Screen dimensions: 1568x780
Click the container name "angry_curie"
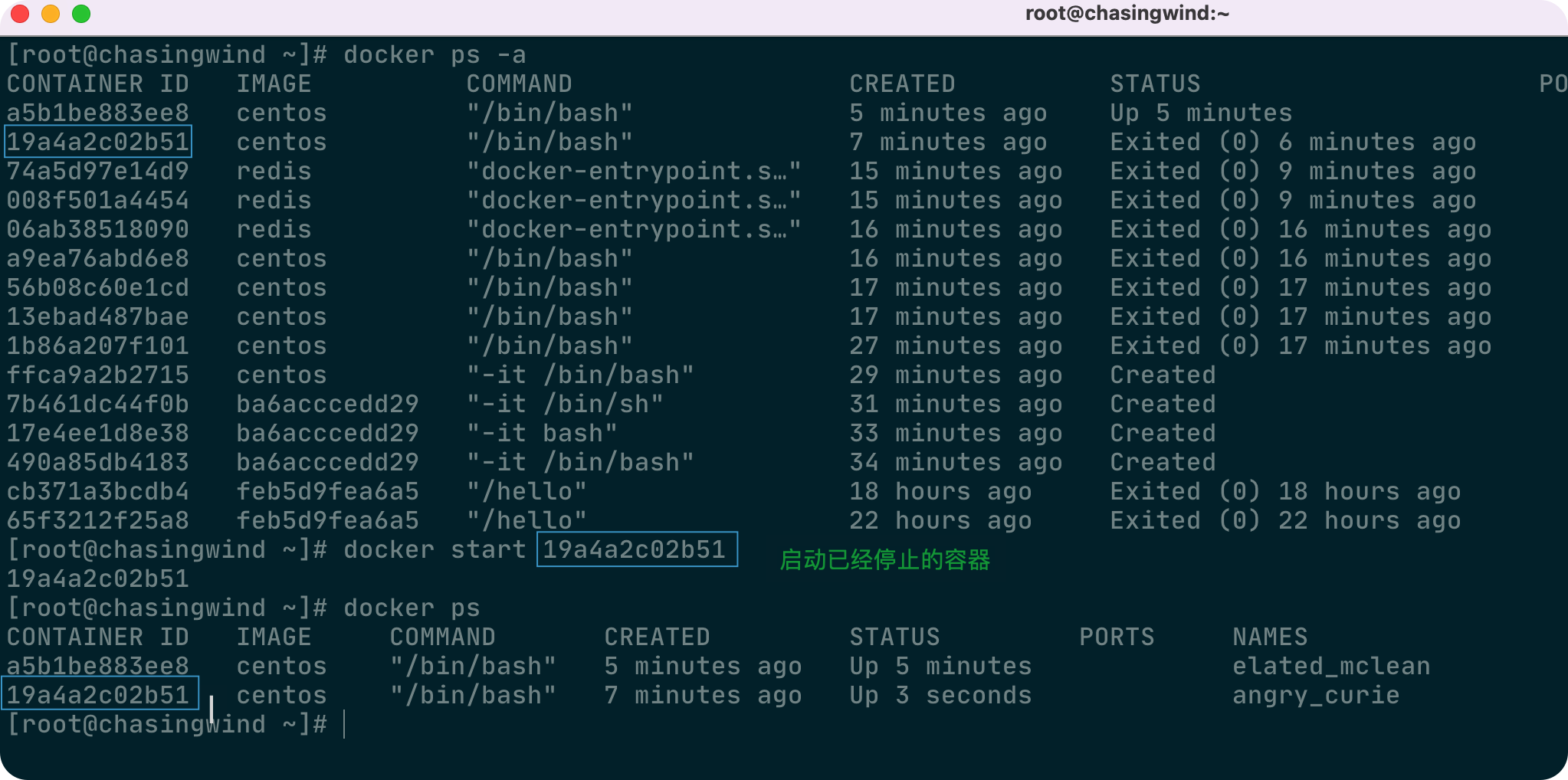click(x=1316, y=695)
